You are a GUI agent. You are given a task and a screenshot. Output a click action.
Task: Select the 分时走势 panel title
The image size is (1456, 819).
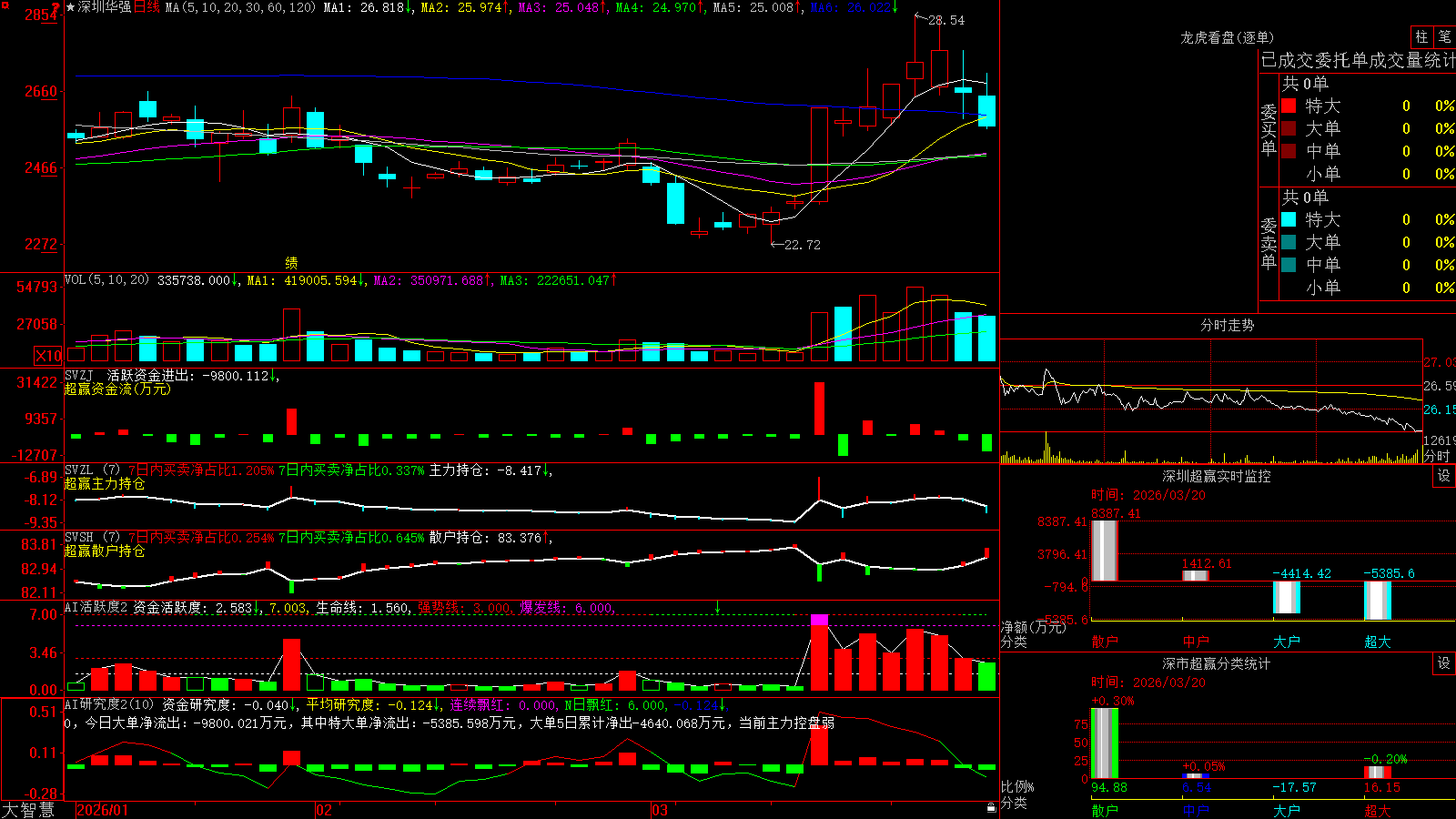(1227, 325)
